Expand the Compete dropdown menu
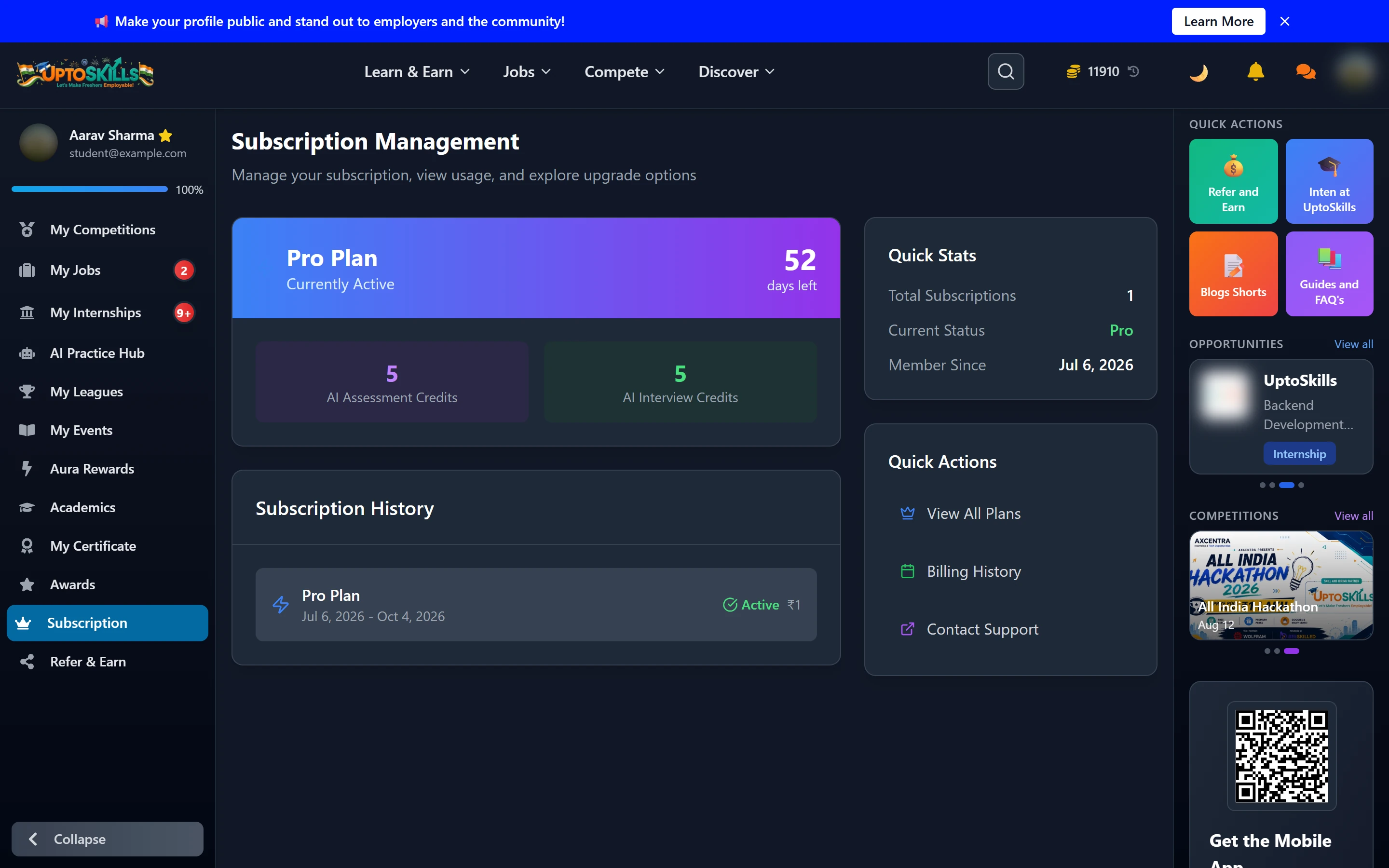Image resolution: width=1389 pixels, height=868 pixels. click(625, 72)
